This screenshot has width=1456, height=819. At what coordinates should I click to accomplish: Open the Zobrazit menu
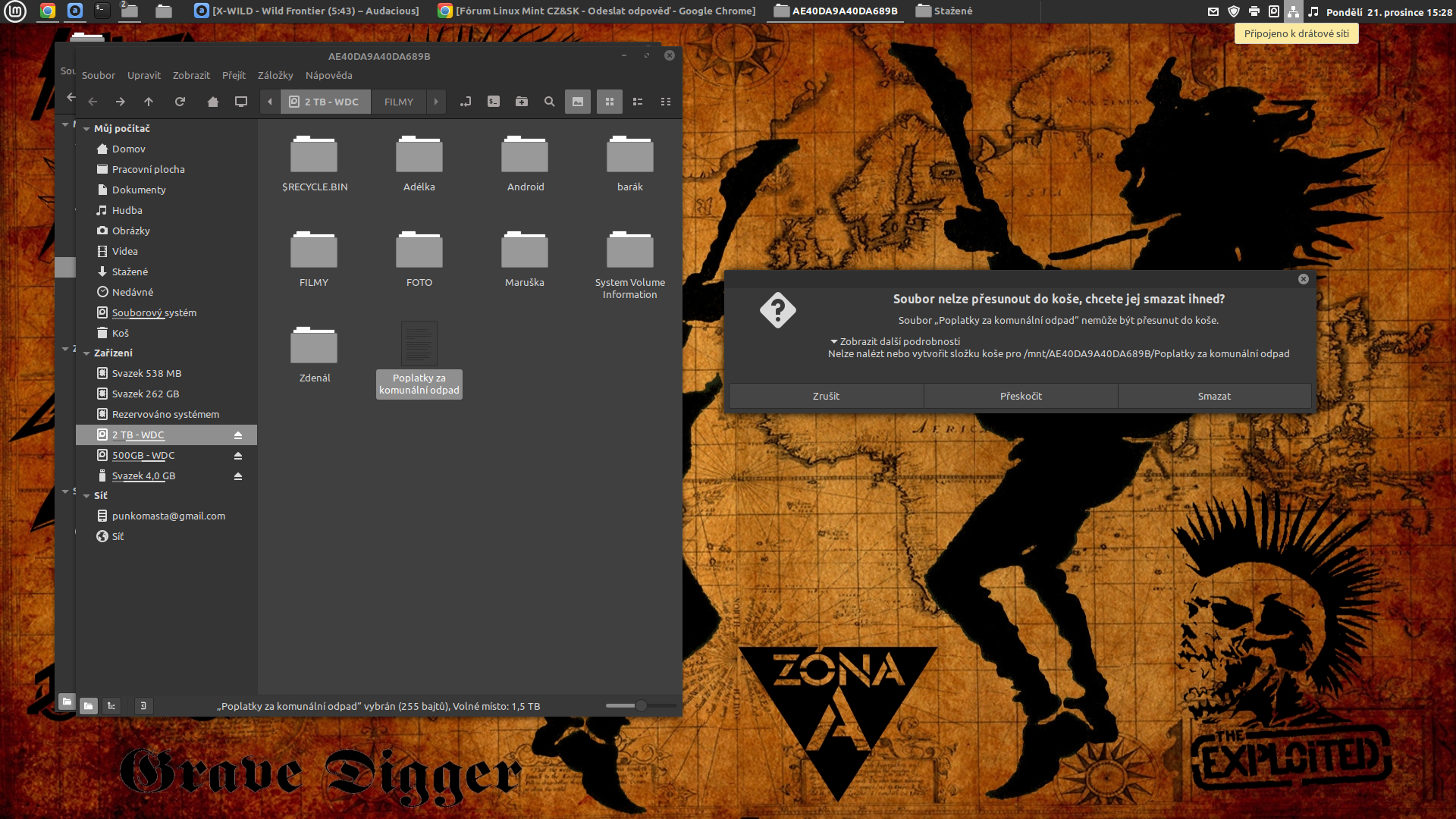[191, 75]
